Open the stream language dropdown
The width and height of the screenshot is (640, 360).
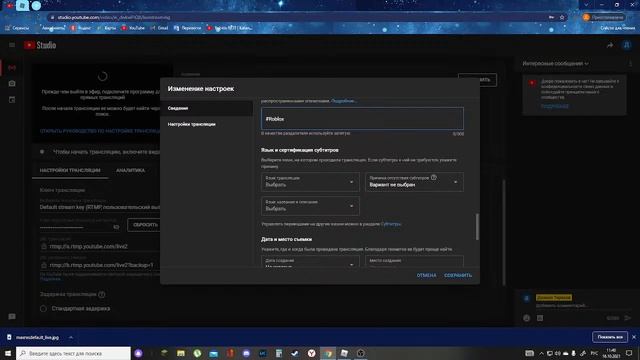pyautogui.click(x=310, y=182)
